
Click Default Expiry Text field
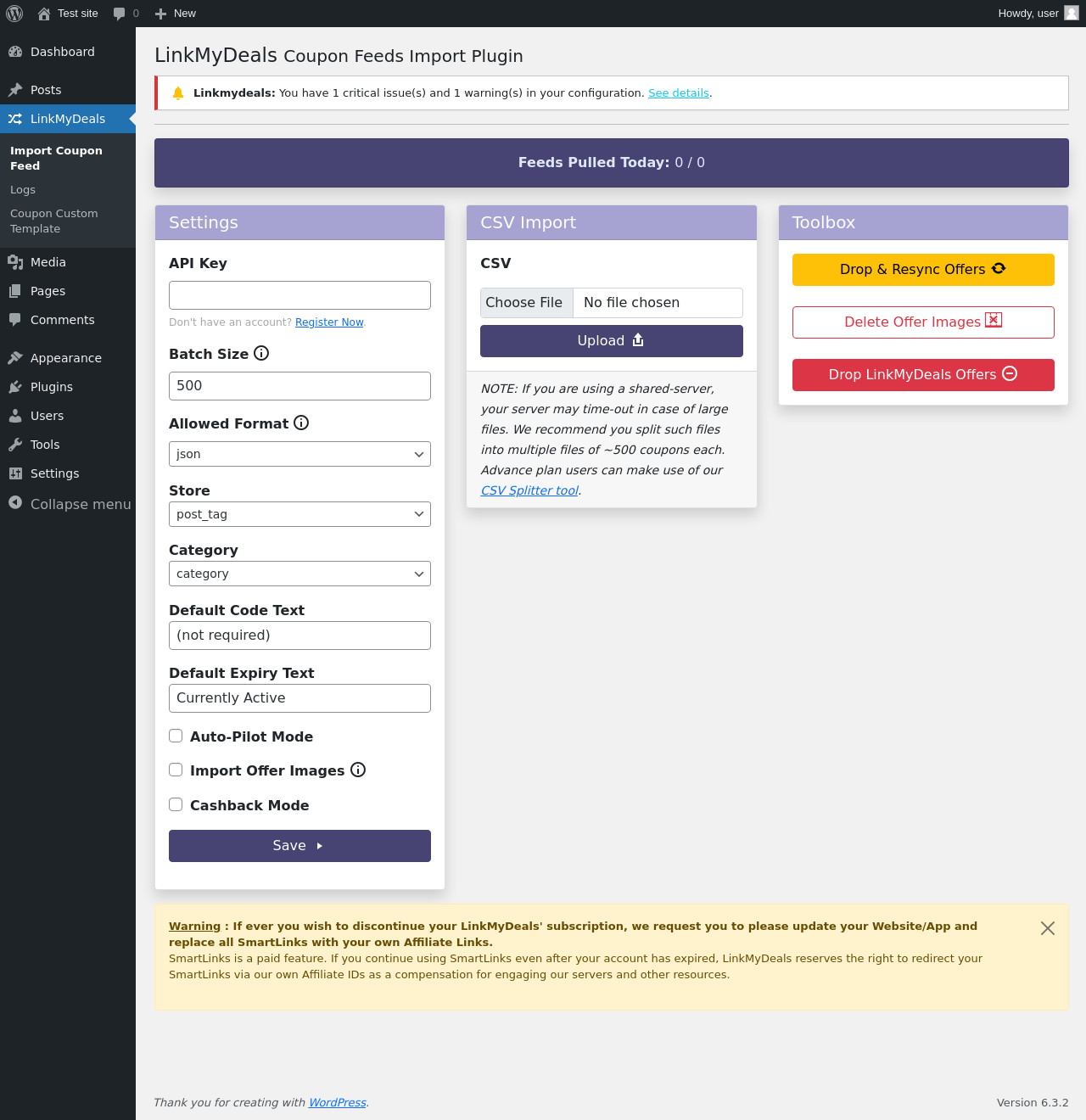click(x=299, y=698)
